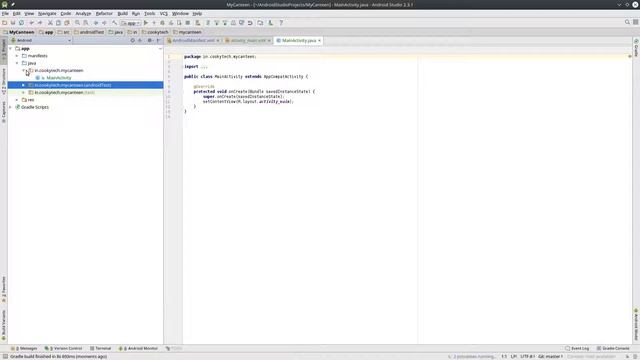Open the VCS menu
The image size is (640, 360).
[164, 13]
